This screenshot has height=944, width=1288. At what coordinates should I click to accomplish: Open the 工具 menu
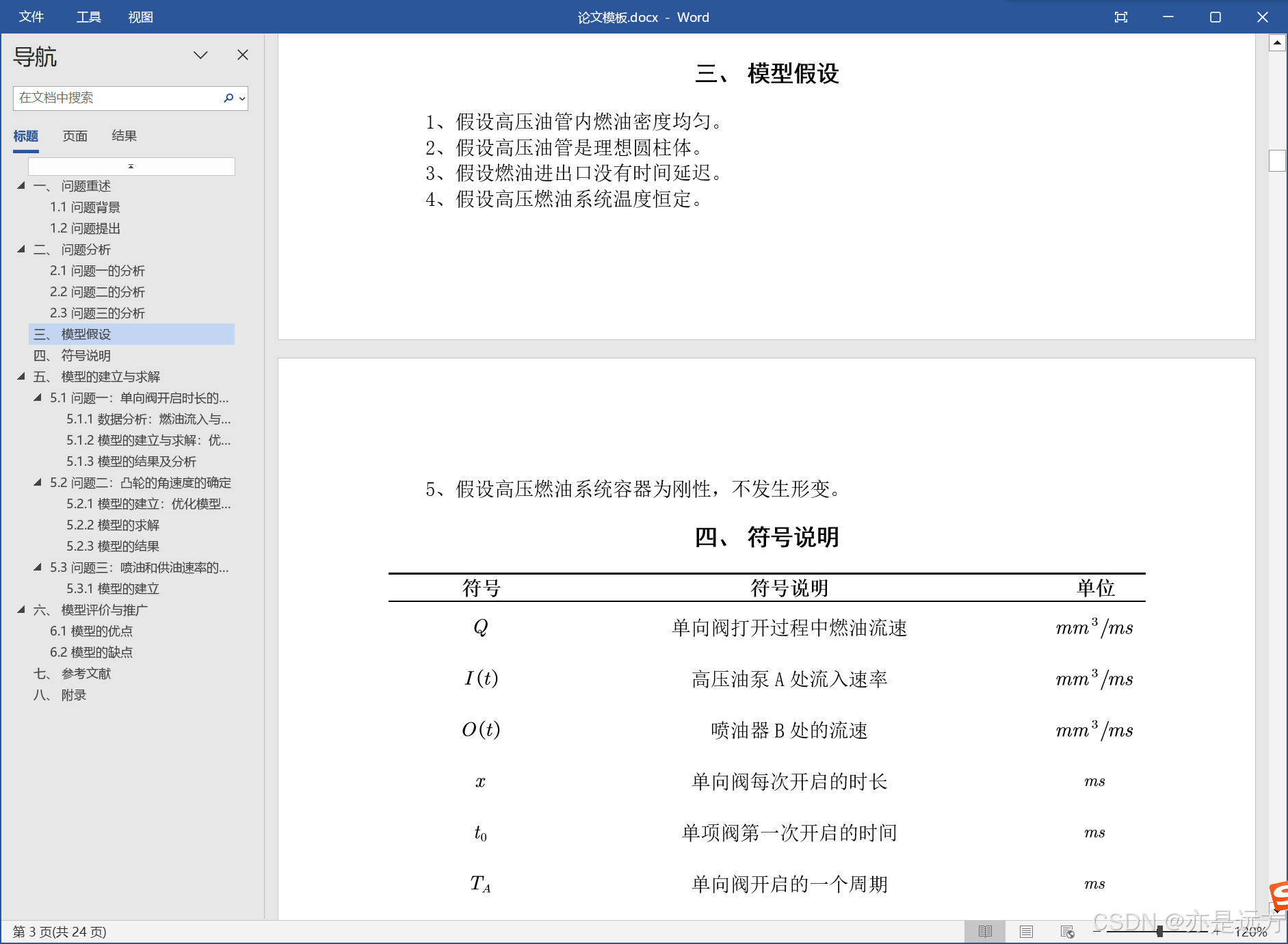click(x=88, y=17)
